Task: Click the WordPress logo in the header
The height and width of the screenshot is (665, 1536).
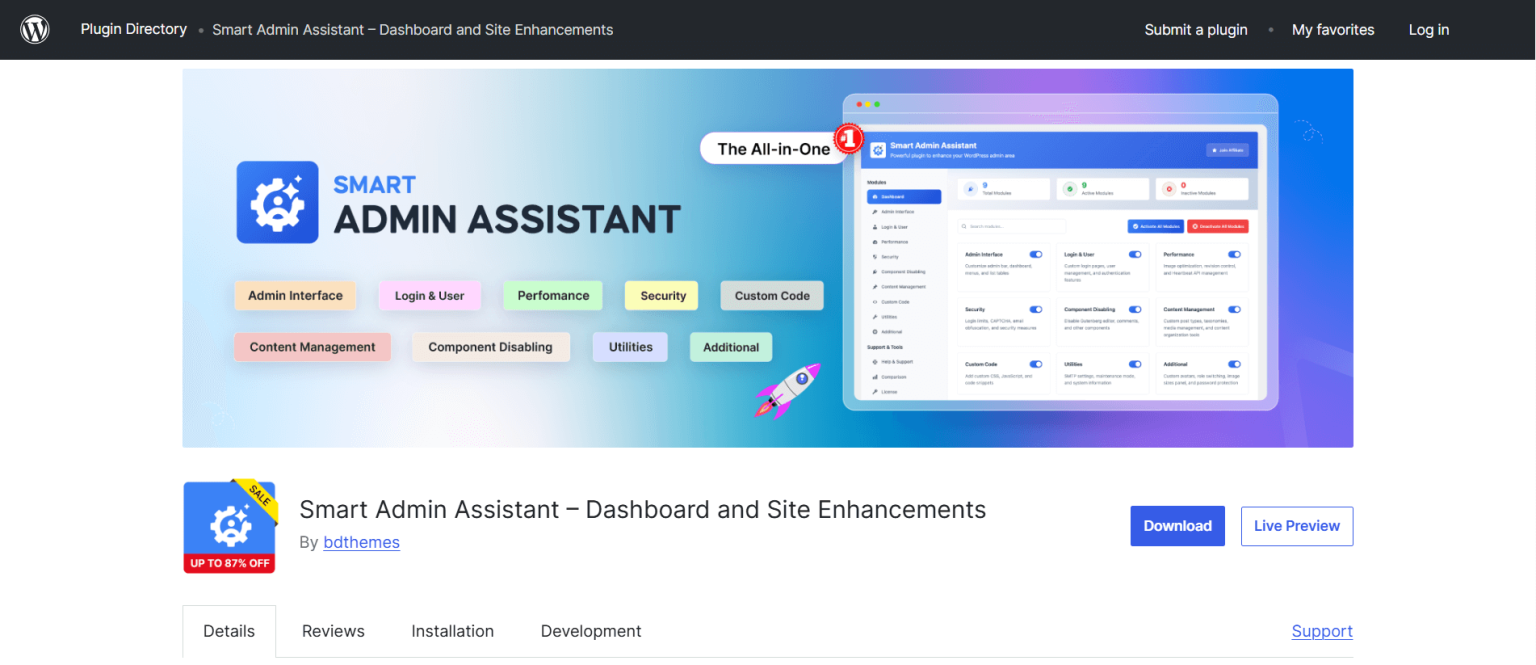Action: [x=35, y=30]
